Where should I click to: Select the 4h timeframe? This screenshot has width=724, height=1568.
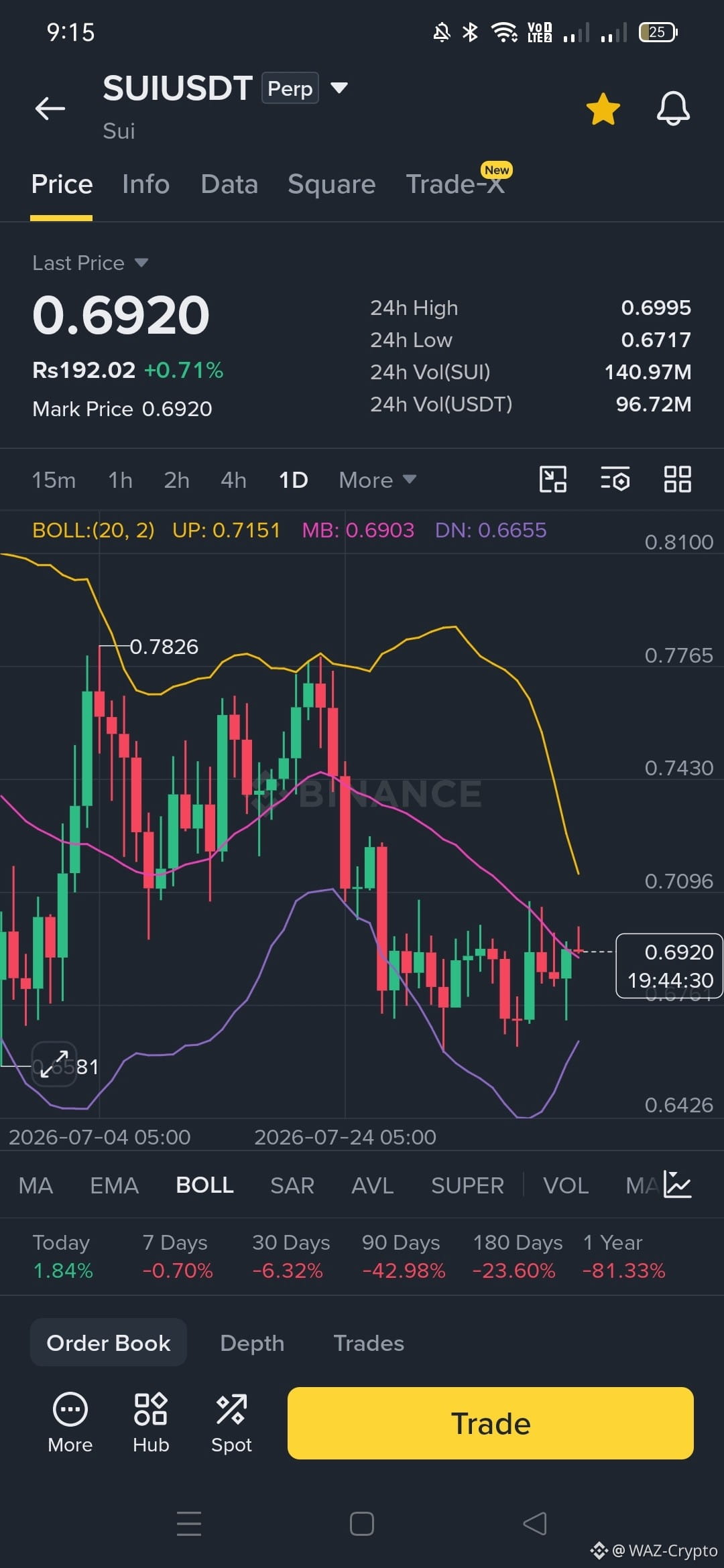coord(234,480)
